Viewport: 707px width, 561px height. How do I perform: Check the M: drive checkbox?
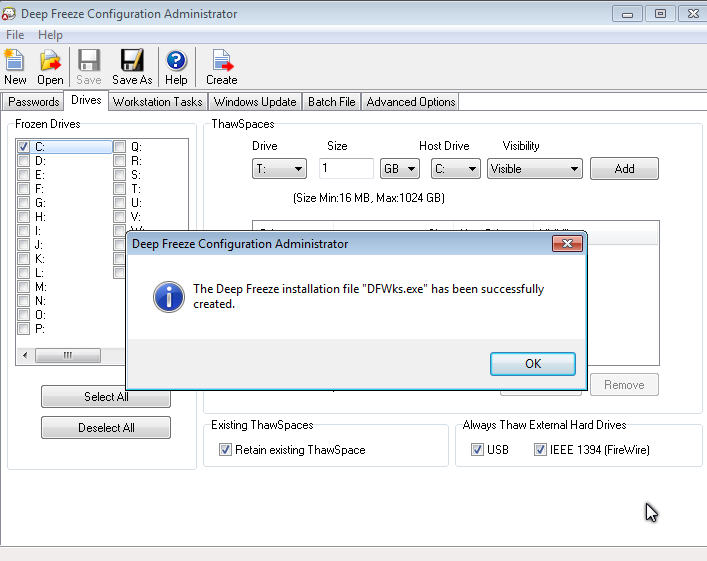(23, 286)
